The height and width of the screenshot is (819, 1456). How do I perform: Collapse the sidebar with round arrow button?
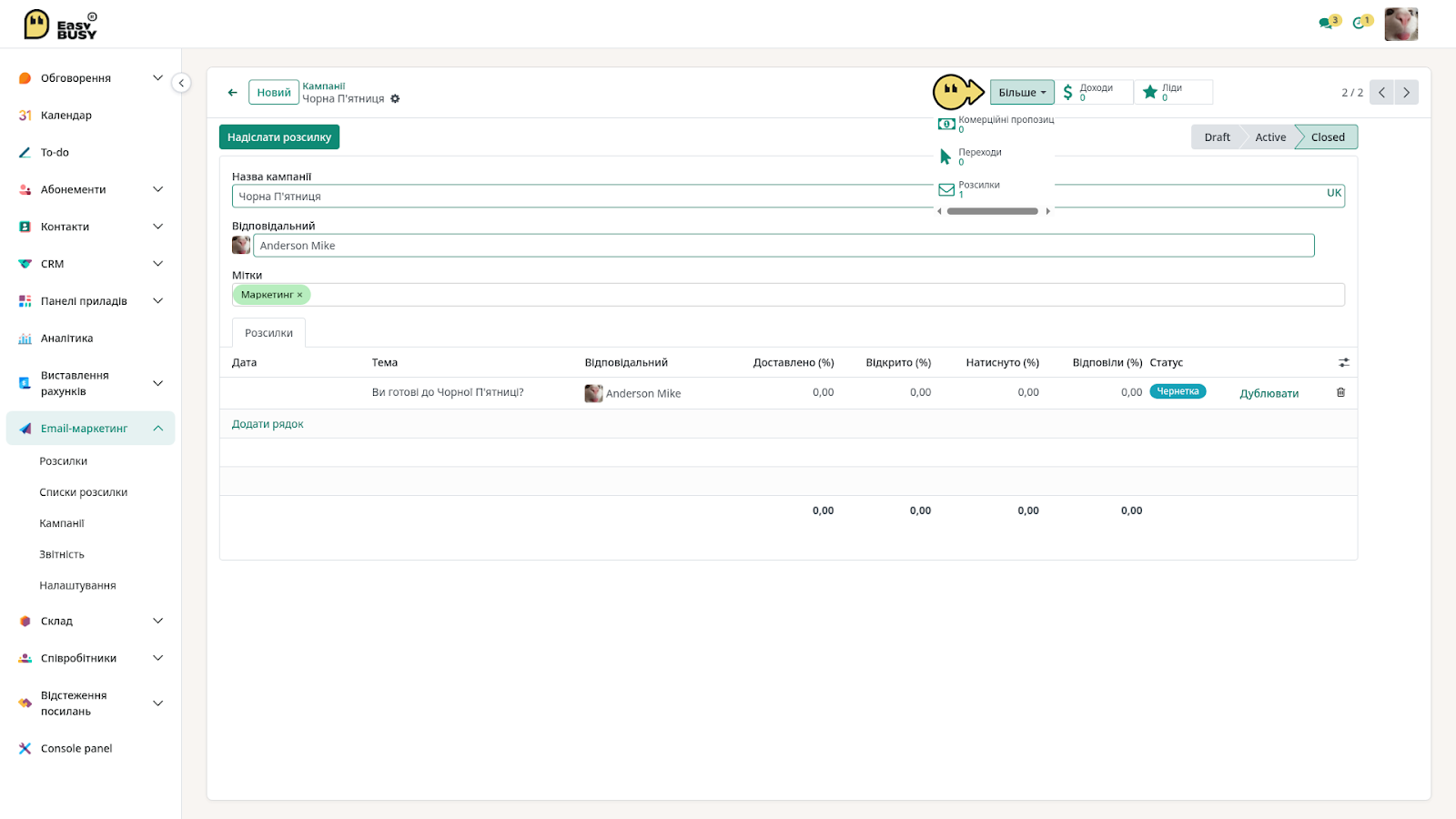181,83
